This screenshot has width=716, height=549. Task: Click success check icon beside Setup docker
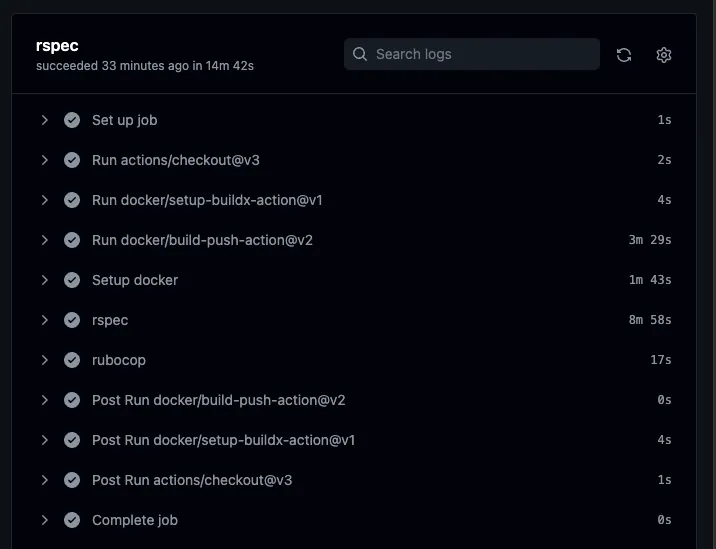(x=72, y=280)
